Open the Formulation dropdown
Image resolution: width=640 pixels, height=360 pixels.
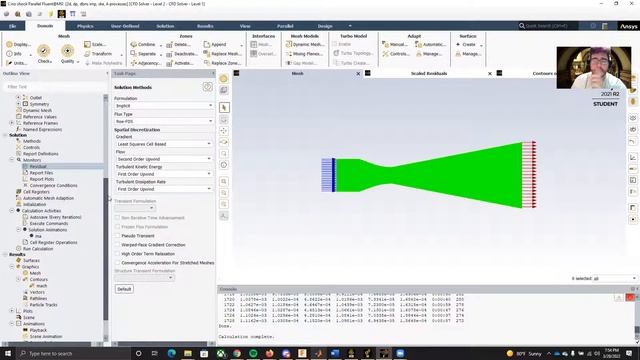click(x=164, y=106)
